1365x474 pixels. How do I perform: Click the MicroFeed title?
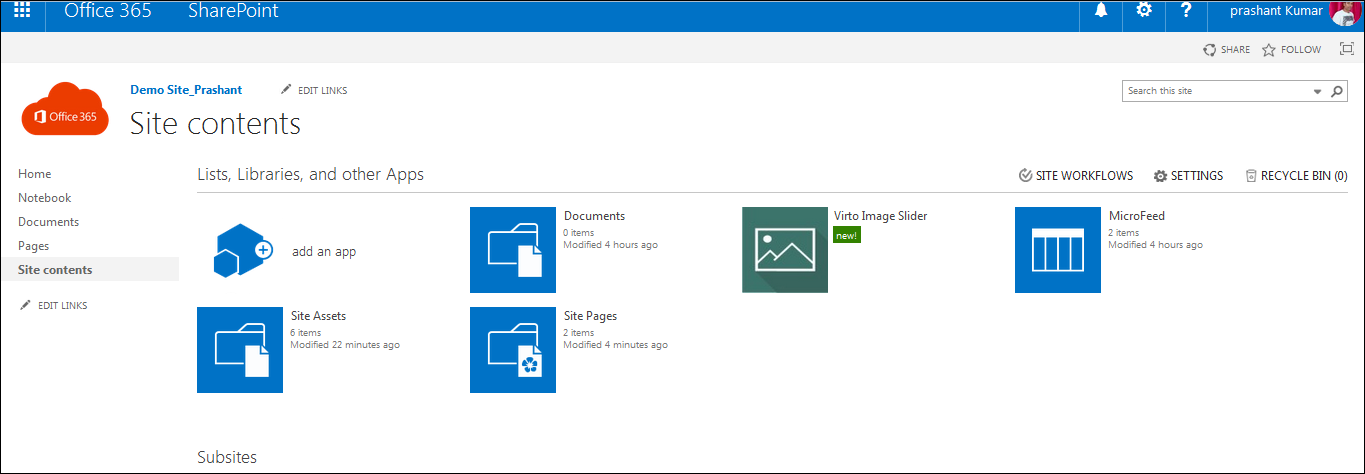(x=1137, y=216)
